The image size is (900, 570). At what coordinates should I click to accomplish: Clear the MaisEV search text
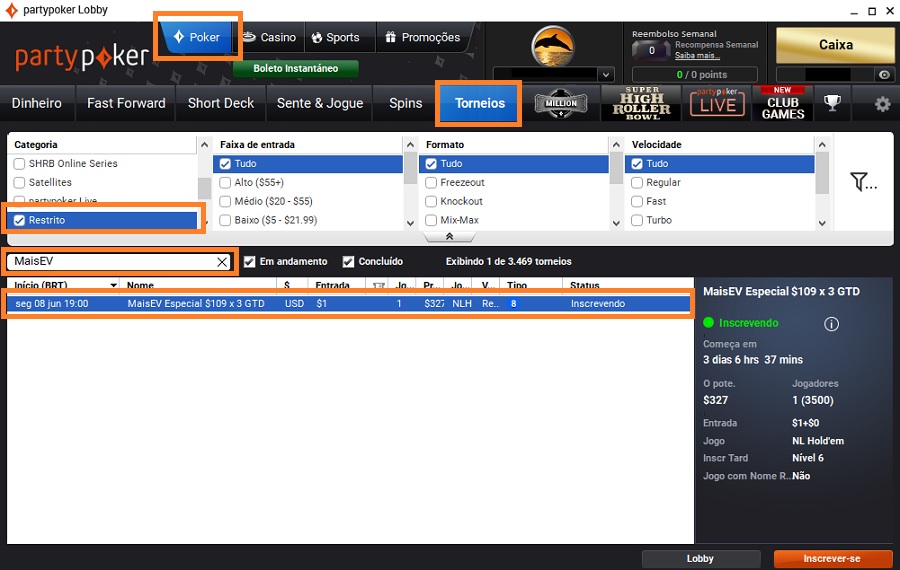click(x=222, y=262)
